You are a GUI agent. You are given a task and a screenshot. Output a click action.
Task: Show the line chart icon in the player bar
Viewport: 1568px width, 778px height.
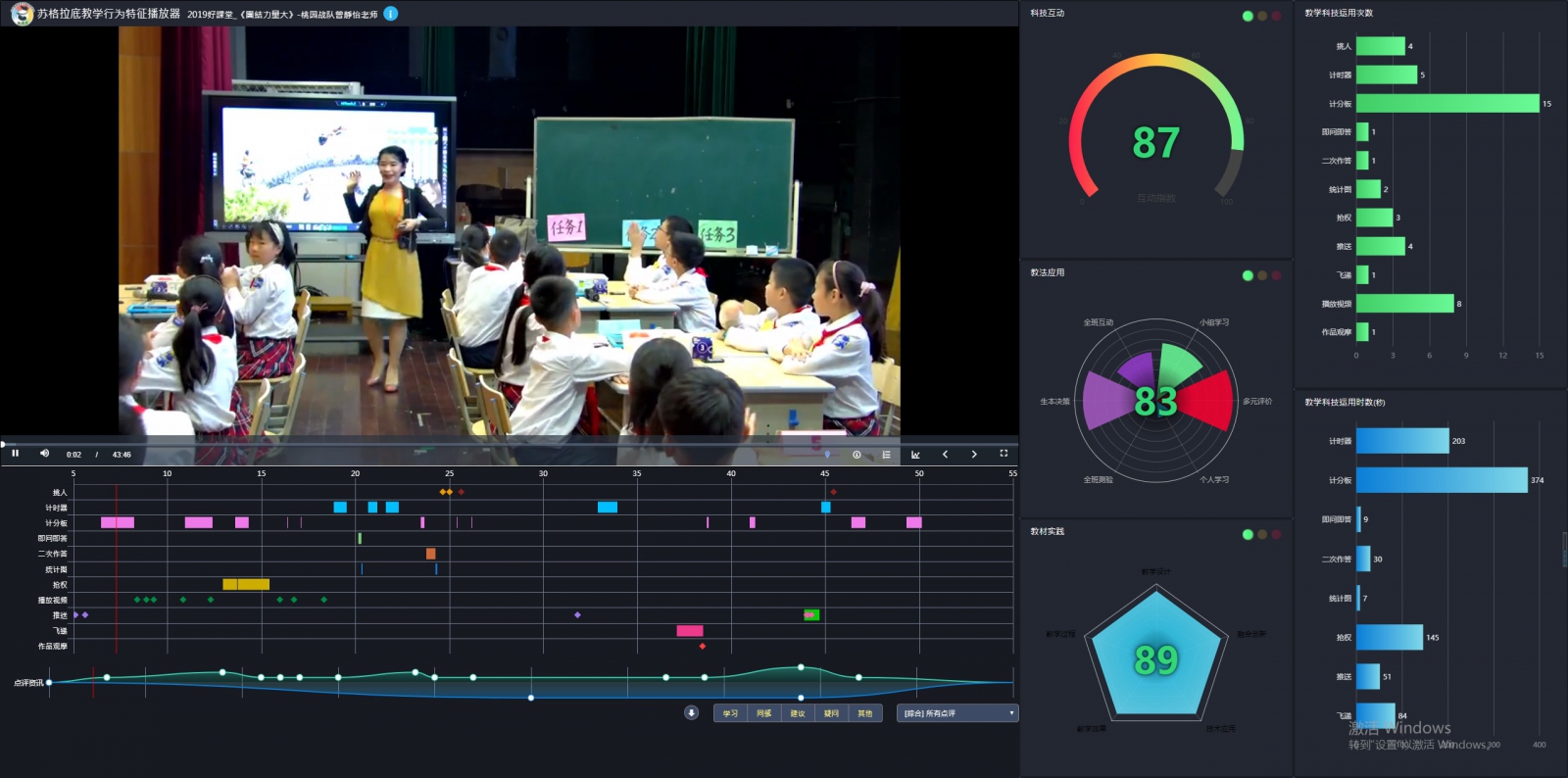tap(915, 455)
